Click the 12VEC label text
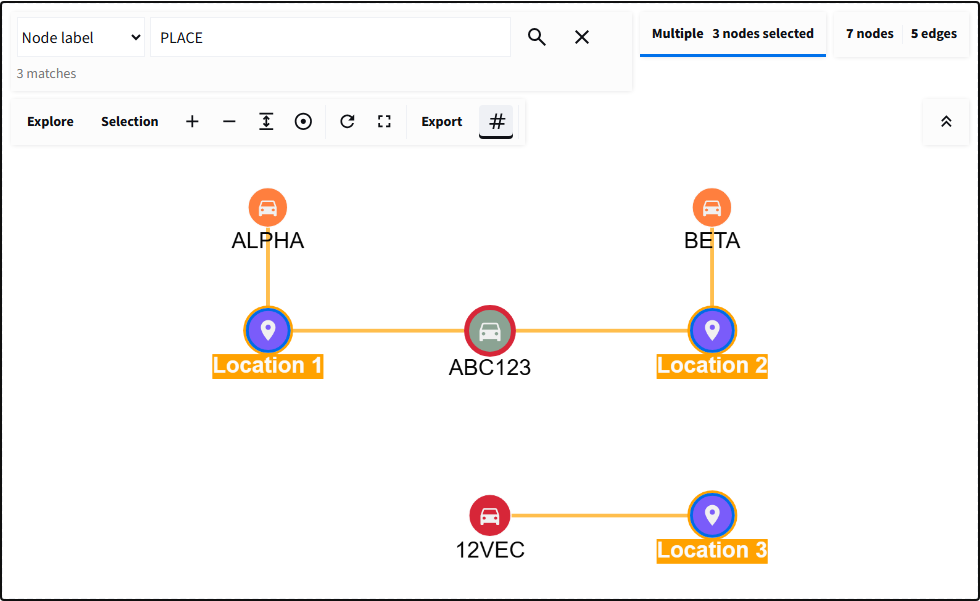980x601 pixels. (490, 550)
